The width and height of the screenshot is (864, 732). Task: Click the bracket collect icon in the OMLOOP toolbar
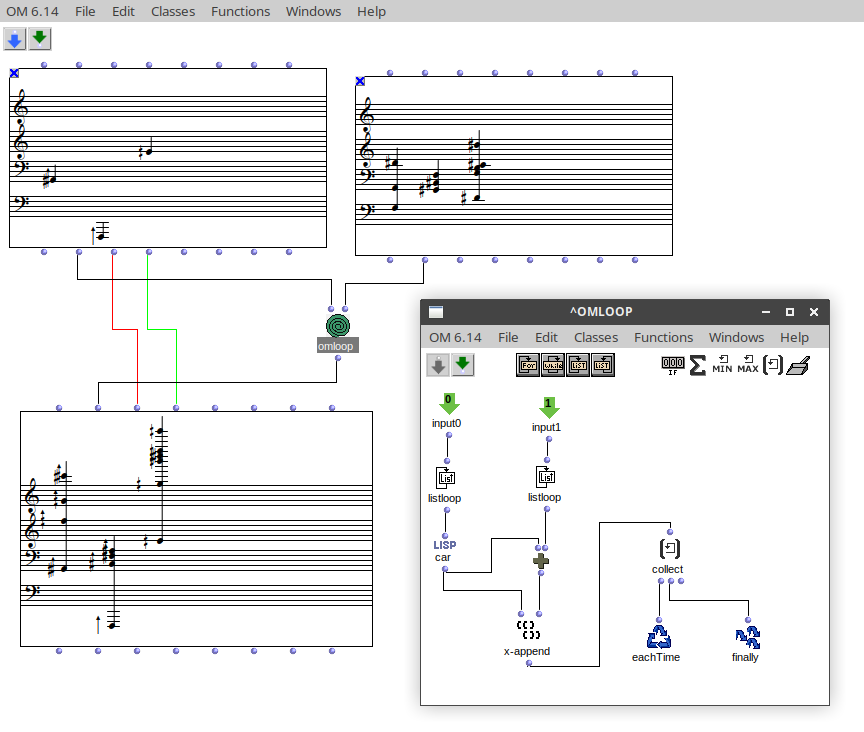click(x=773, y=365)
